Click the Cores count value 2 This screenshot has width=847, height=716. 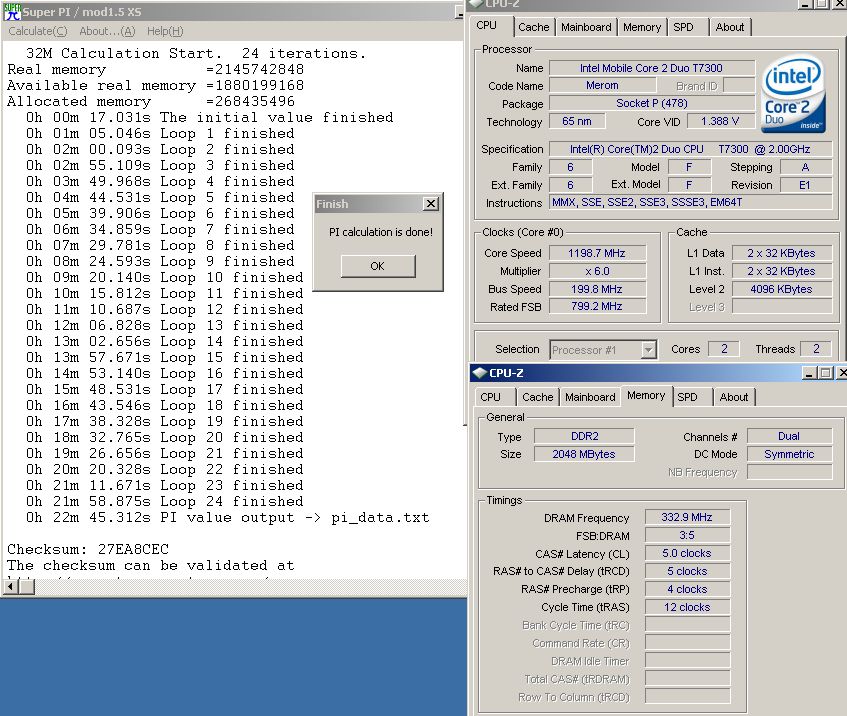(x=724, y=349)
